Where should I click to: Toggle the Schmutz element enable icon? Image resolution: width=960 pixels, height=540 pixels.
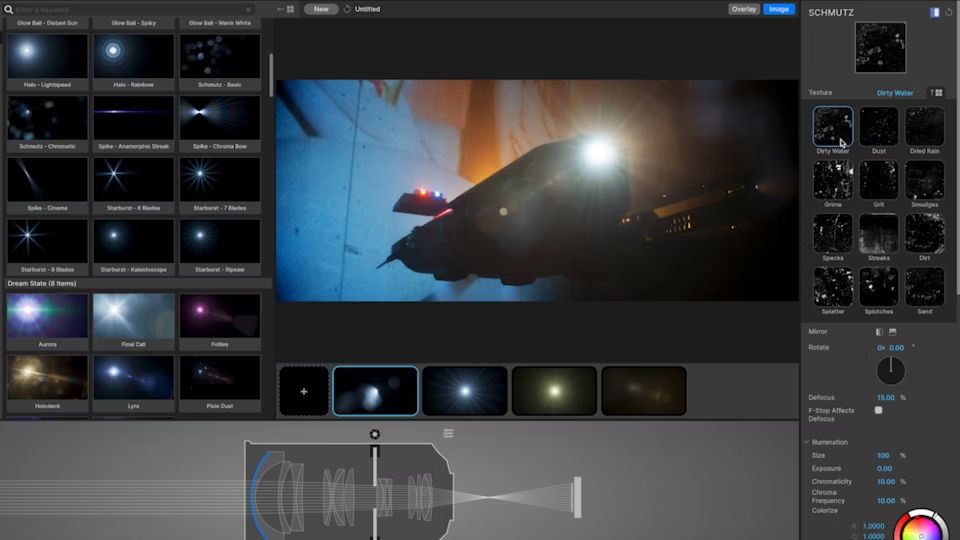click(934, 12)
